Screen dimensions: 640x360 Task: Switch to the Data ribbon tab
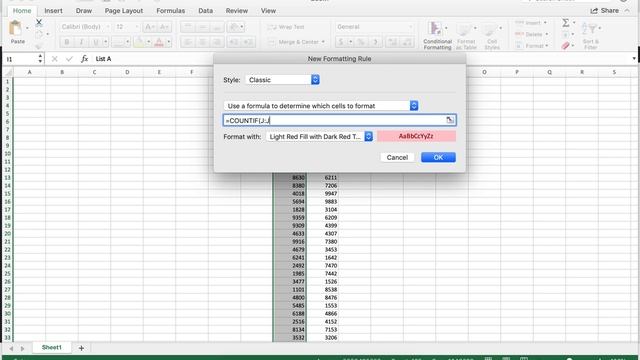click(205, 11)
